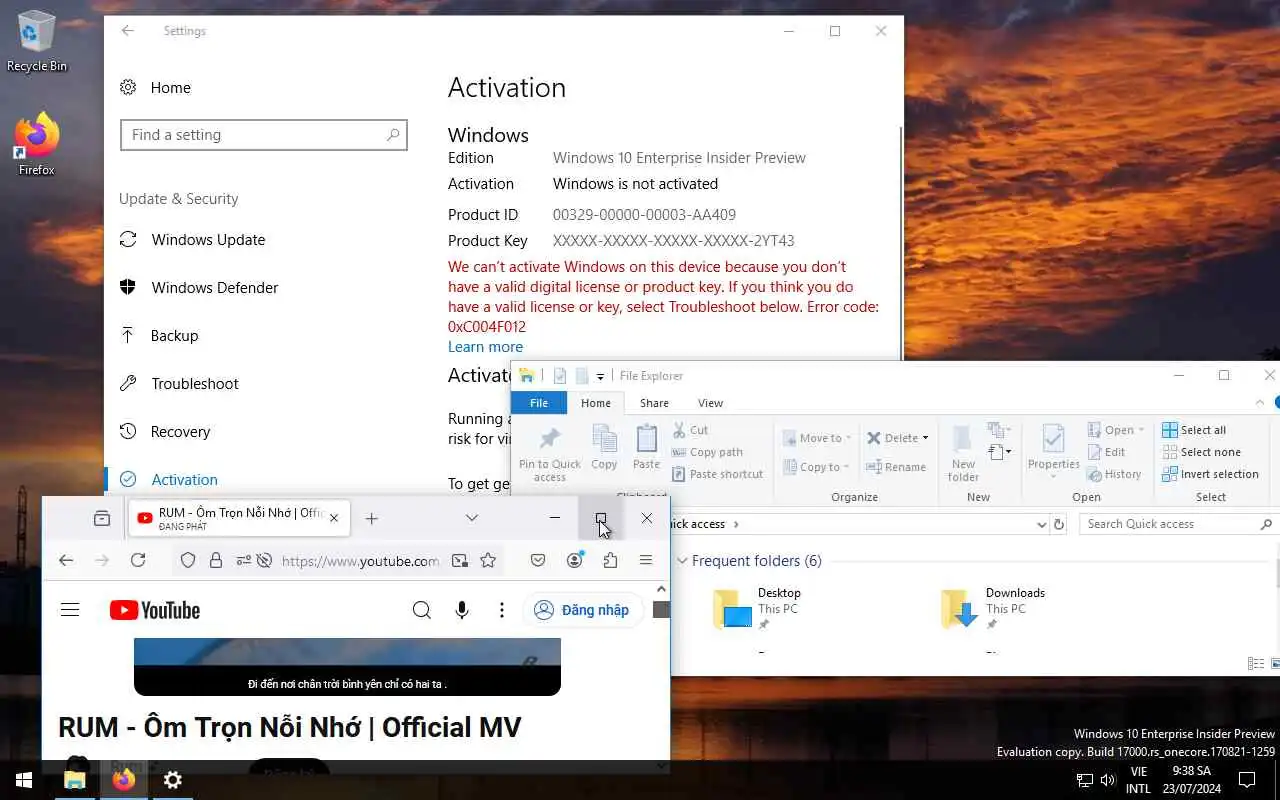
Task: Open the Windows Start menu
Action: (x=24, y=780)
